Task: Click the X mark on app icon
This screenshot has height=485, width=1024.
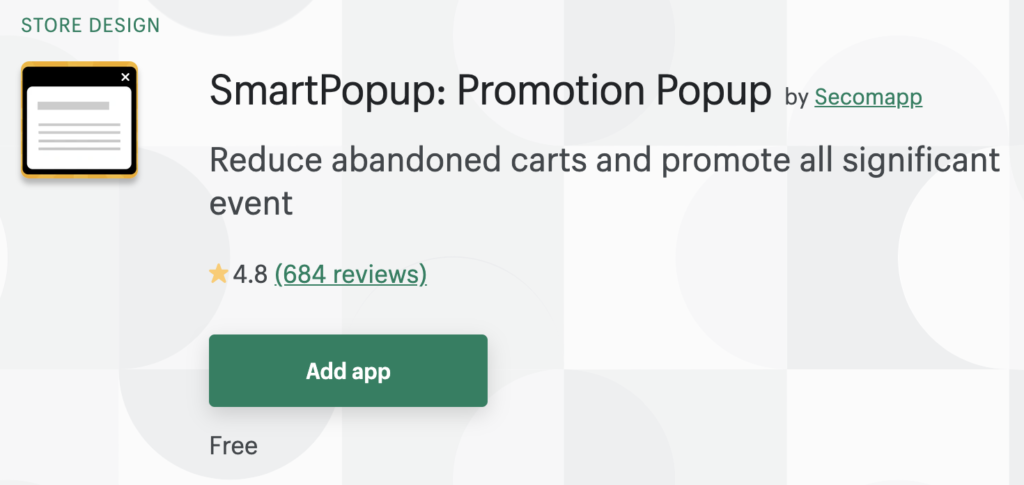Action: (125, 77)
